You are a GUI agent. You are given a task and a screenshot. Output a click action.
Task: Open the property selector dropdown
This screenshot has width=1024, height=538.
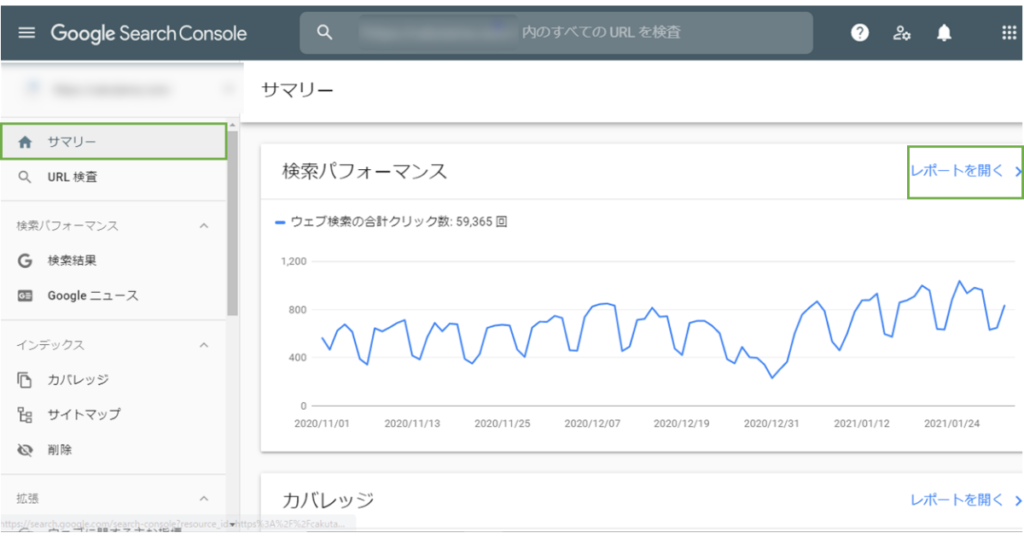click(121, 89)
